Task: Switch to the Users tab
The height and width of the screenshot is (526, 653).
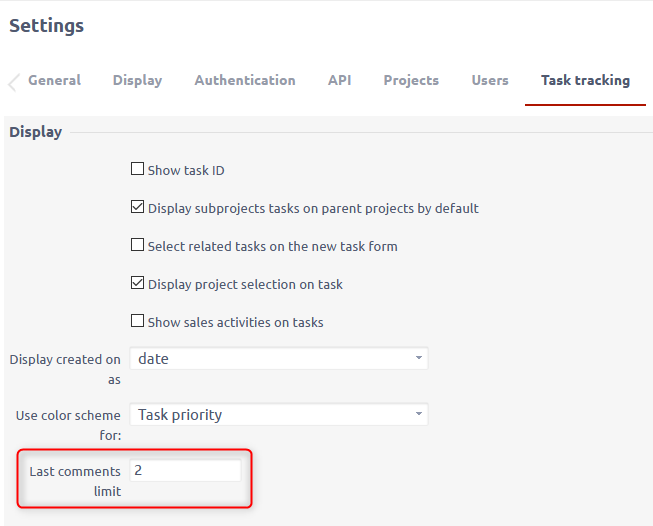Action: (490, 80)
